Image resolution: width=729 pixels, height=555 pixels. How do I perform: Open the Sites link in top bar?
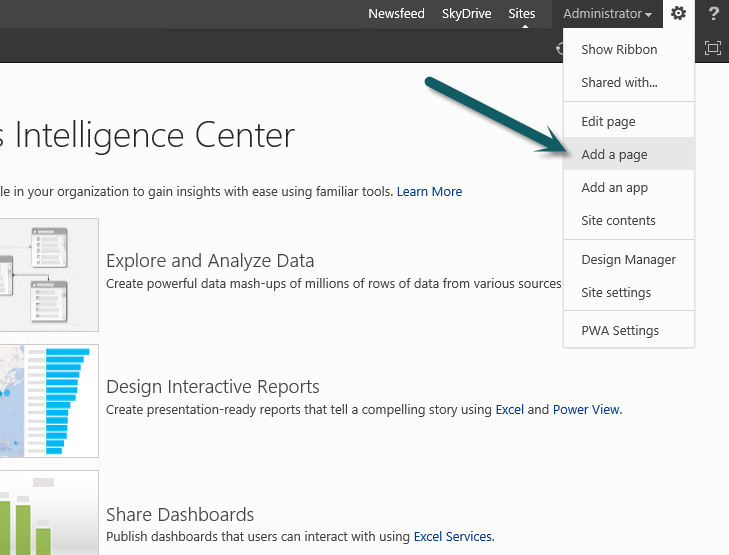(521, 14)
